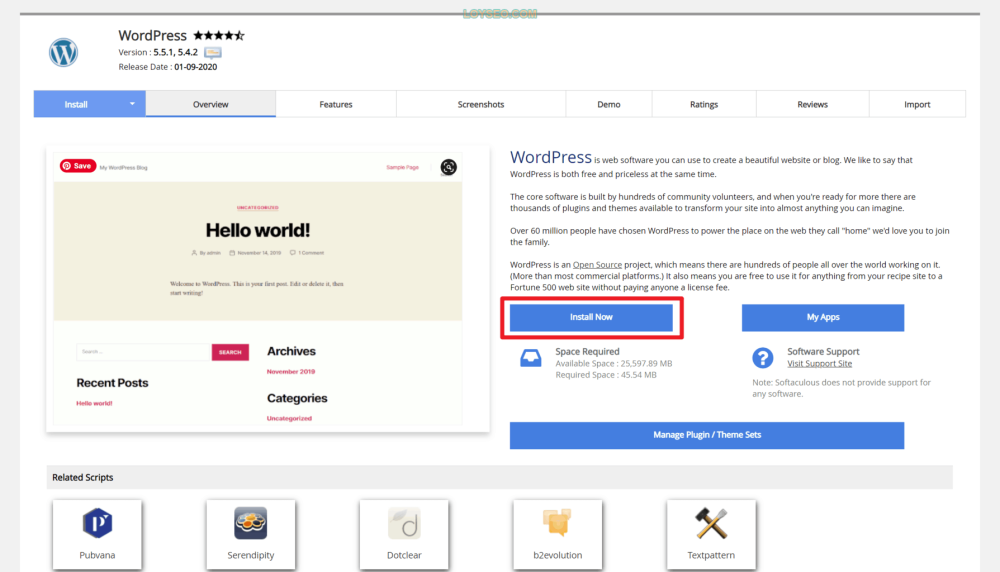Go to the Reviews tab
Viewport: 1000px width, 572px height.
pos(812,105)
